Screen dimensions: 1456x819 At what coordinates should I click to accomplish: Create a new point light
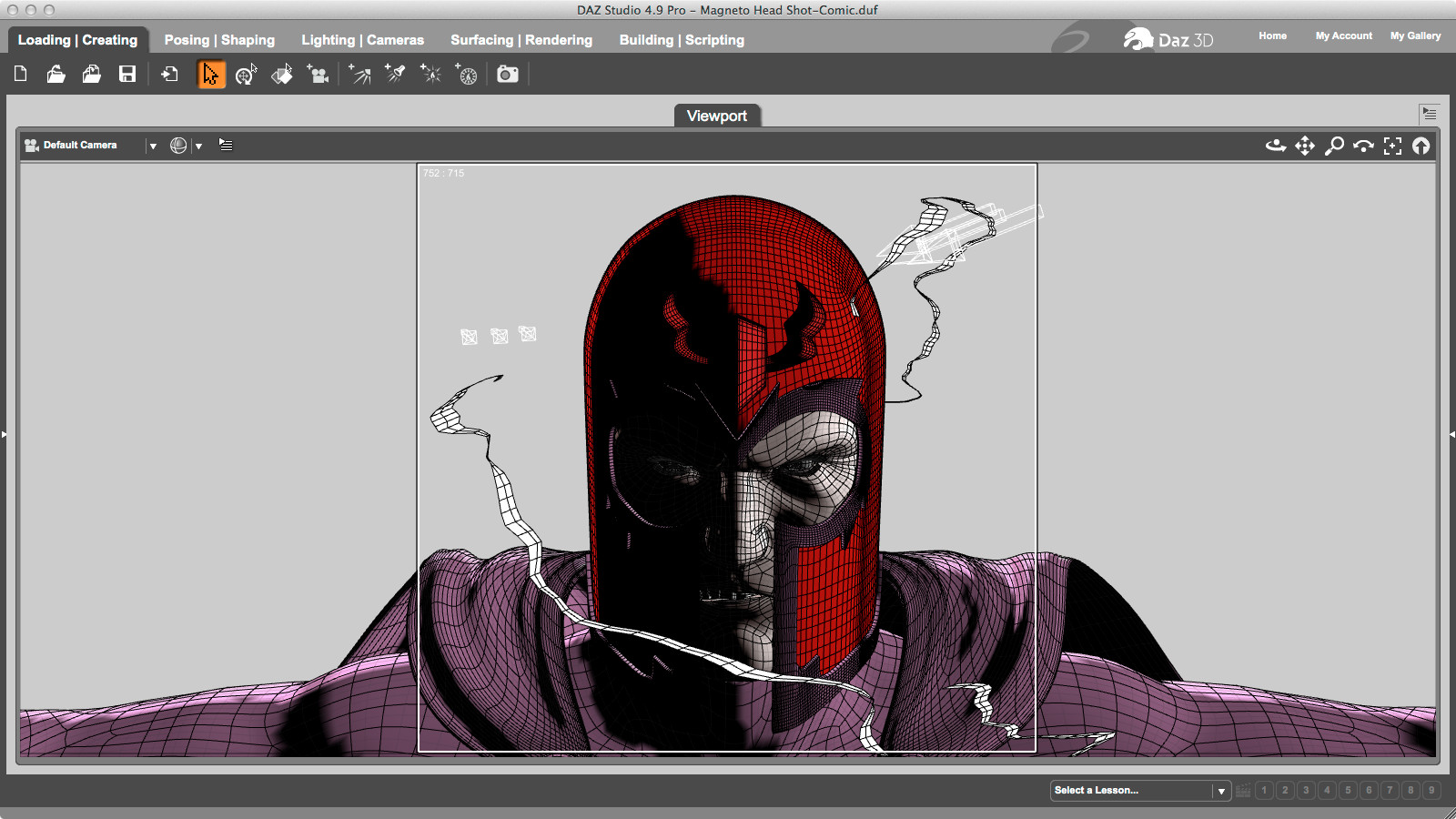click(x=430, y=75)
